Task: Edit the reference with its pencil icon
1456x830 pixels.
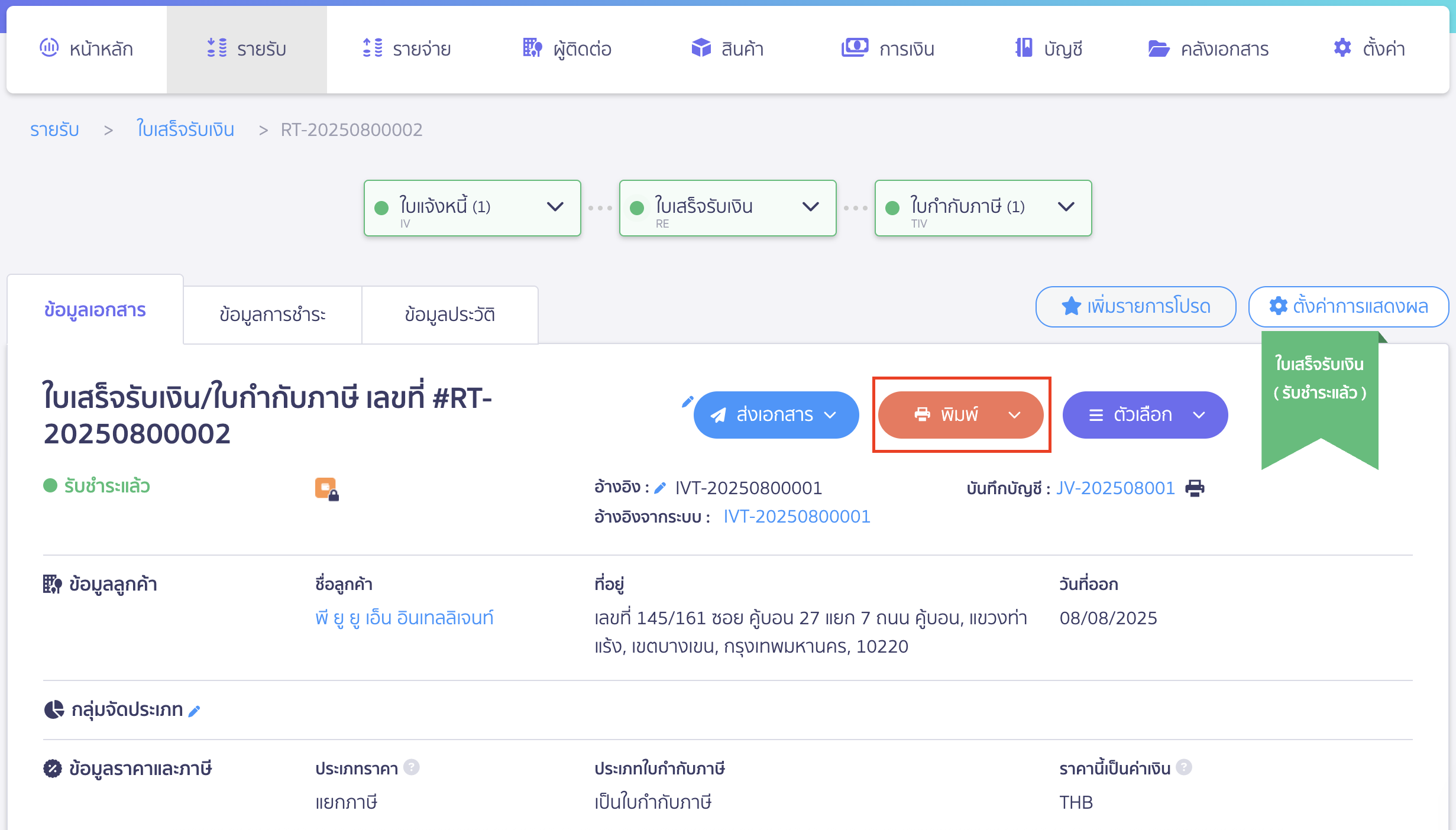Action: 661,488
